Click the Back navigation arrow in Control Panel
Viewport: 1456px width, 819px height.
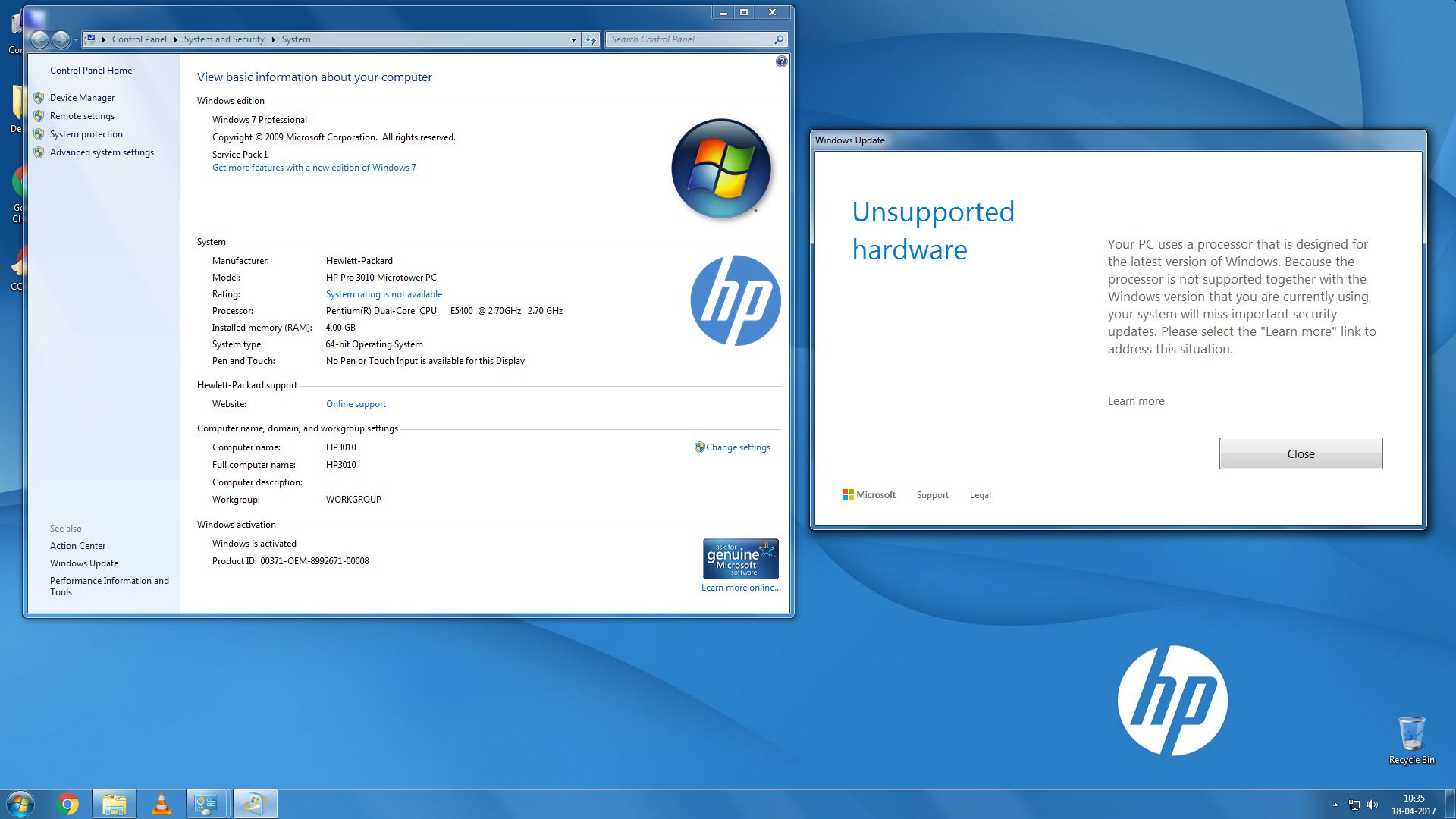click(40, 39)
